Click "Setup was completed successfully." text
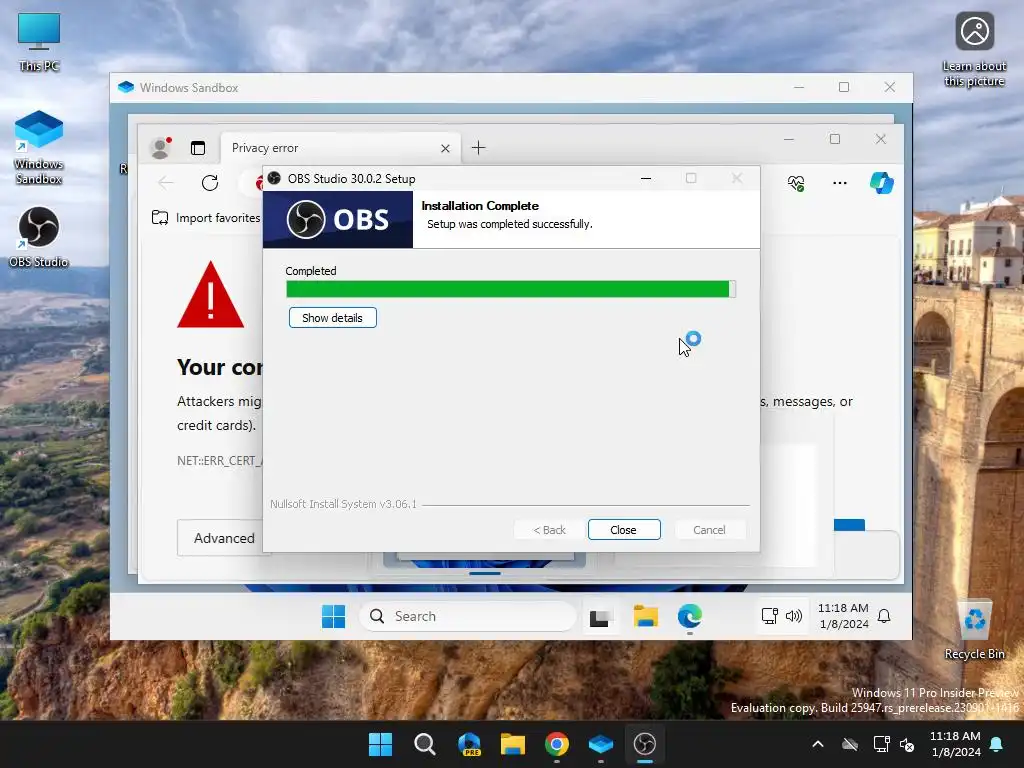The width and height of the screenshot is (1024, 768). tap(509, 224)
